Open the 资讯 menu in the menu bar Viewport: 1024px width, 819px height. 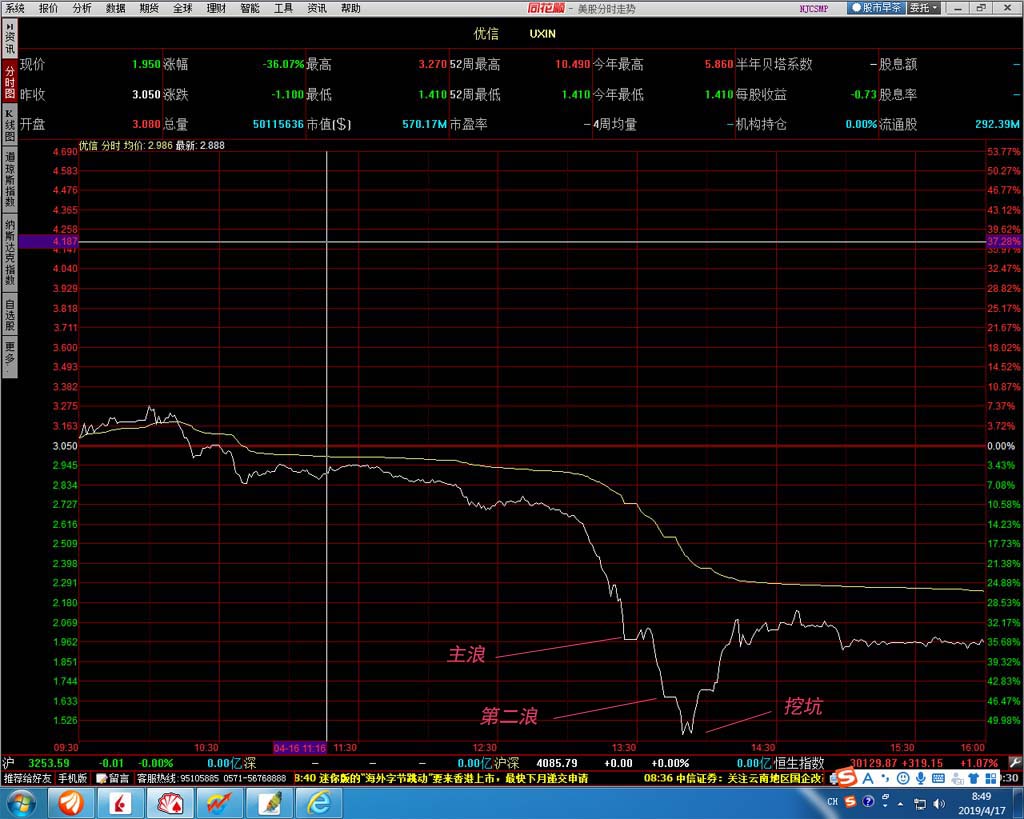[x=317, y=8]
